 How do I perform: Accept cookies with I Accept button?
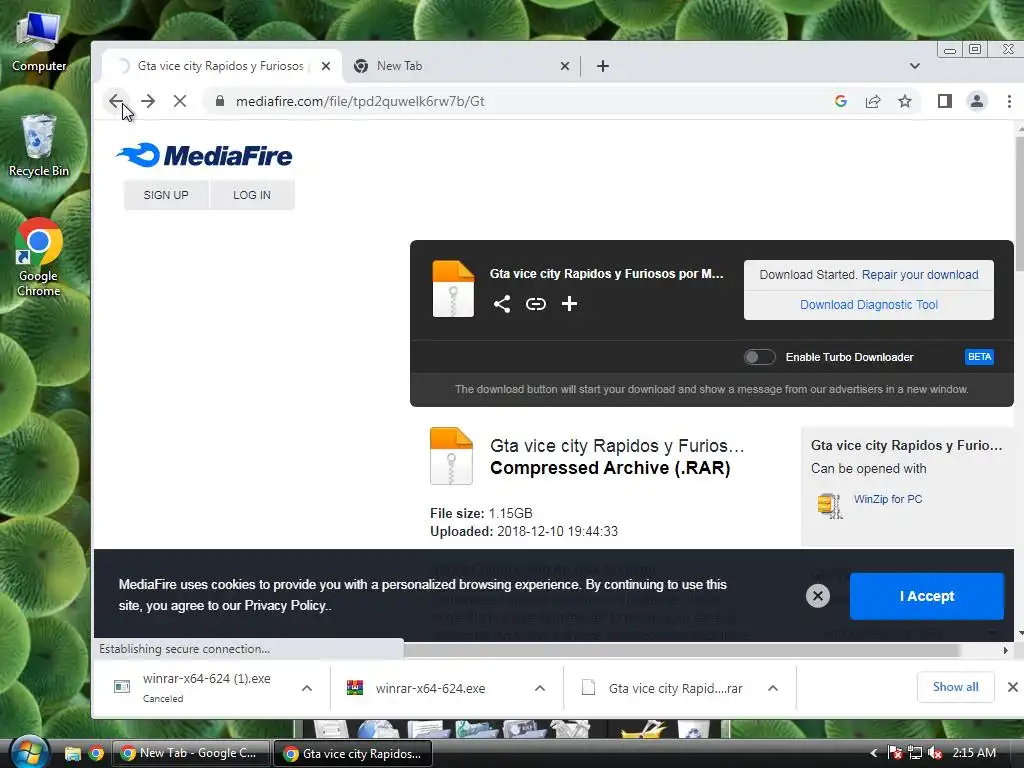click(x=926, y=596)
